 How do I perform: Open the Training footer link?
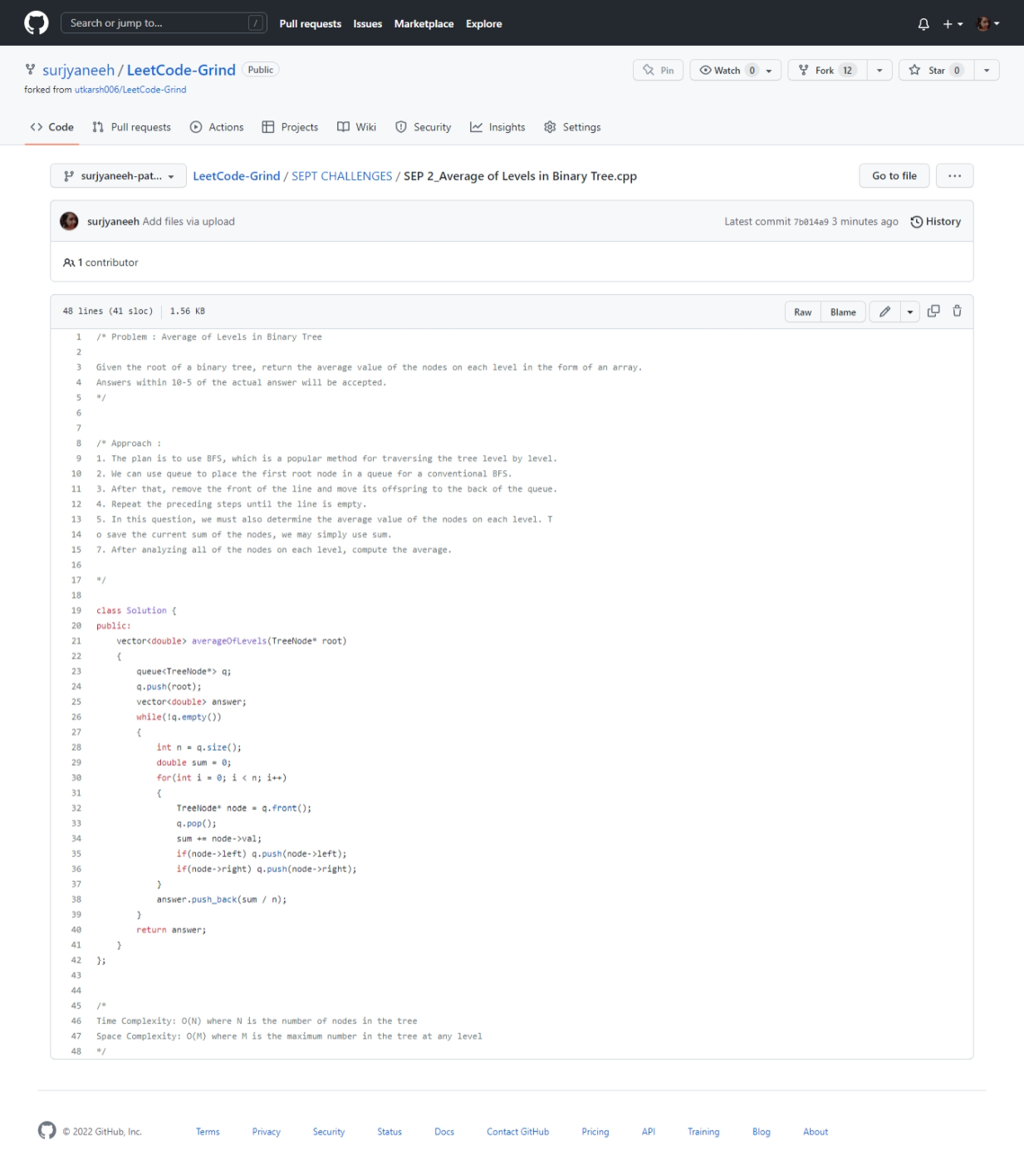pyautogui.click(x=703, y=1132)
